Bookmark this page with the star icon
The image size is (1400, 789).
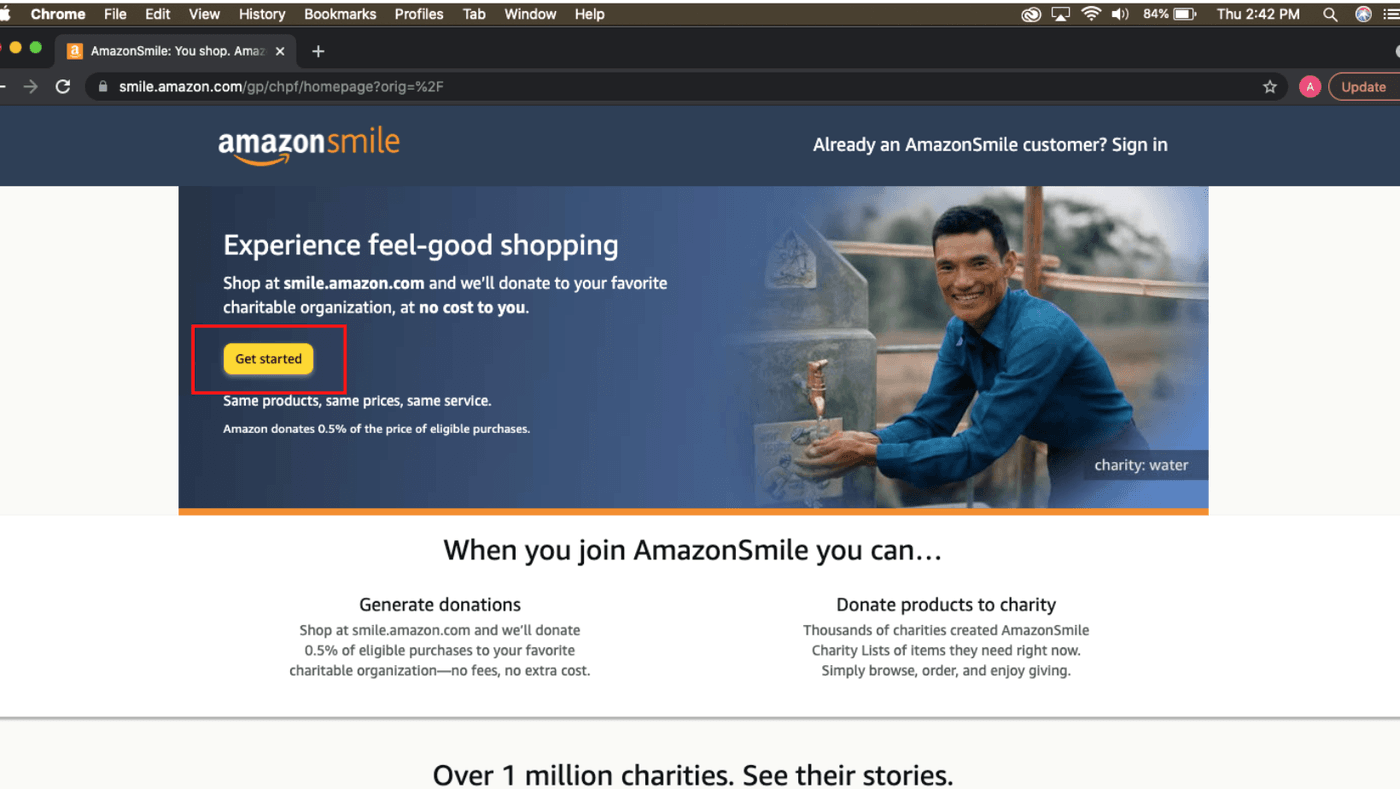[1270, 87]
